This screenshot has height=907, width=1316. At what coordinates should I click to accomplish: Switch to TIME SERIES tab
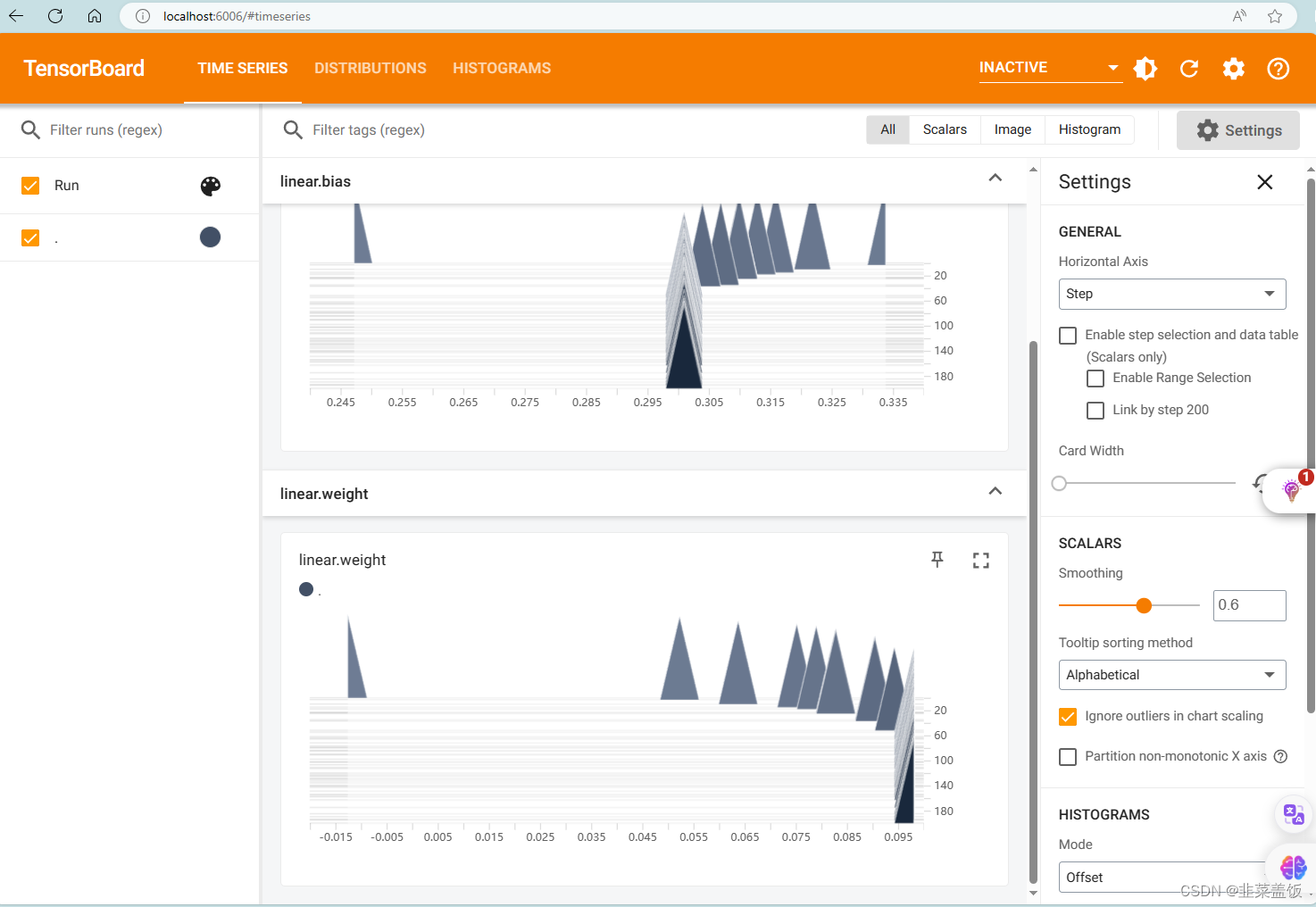[x=243, y=69]
